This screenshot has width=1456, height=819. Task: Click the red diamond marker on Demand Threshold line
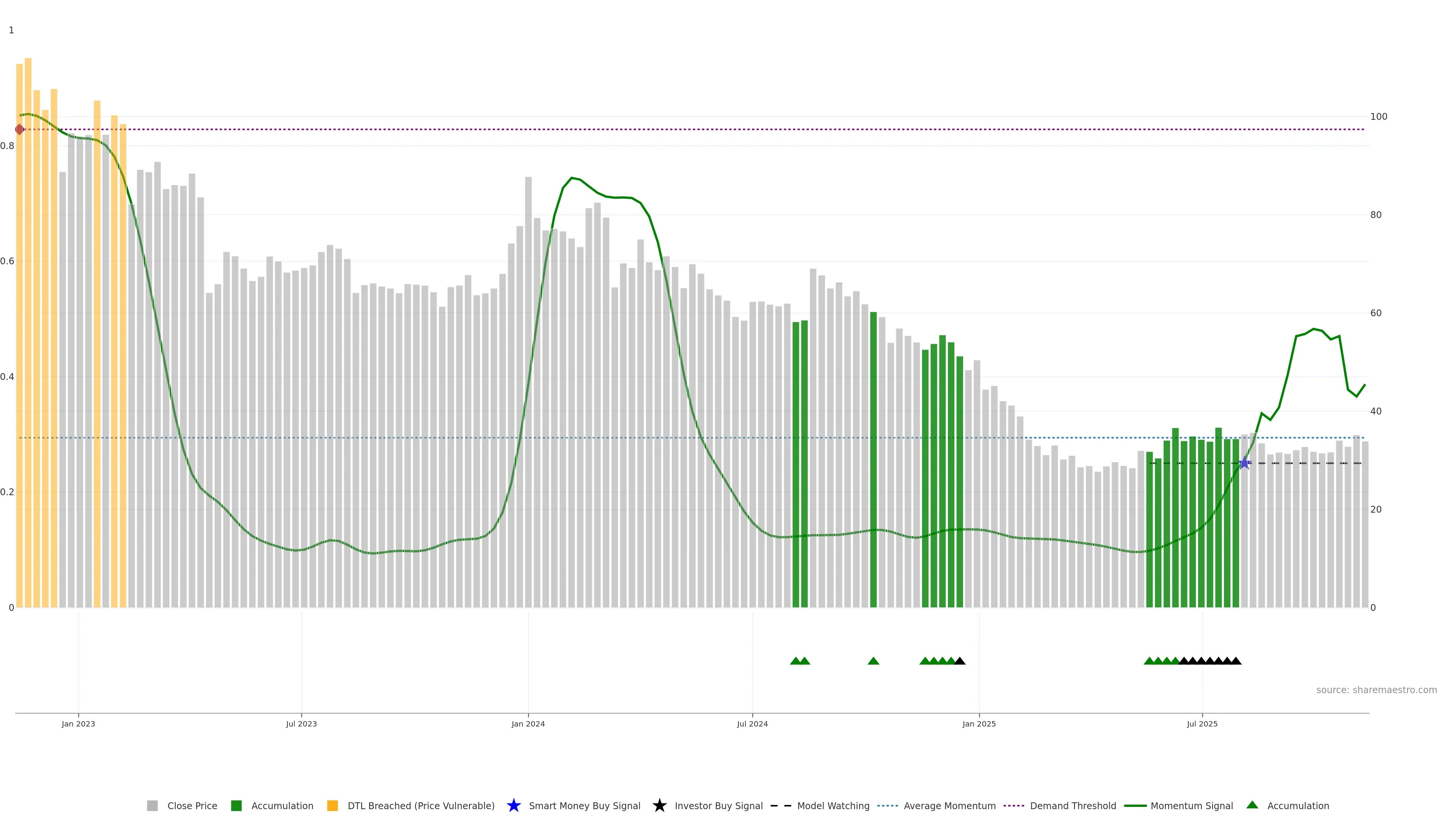coord(19,129)
